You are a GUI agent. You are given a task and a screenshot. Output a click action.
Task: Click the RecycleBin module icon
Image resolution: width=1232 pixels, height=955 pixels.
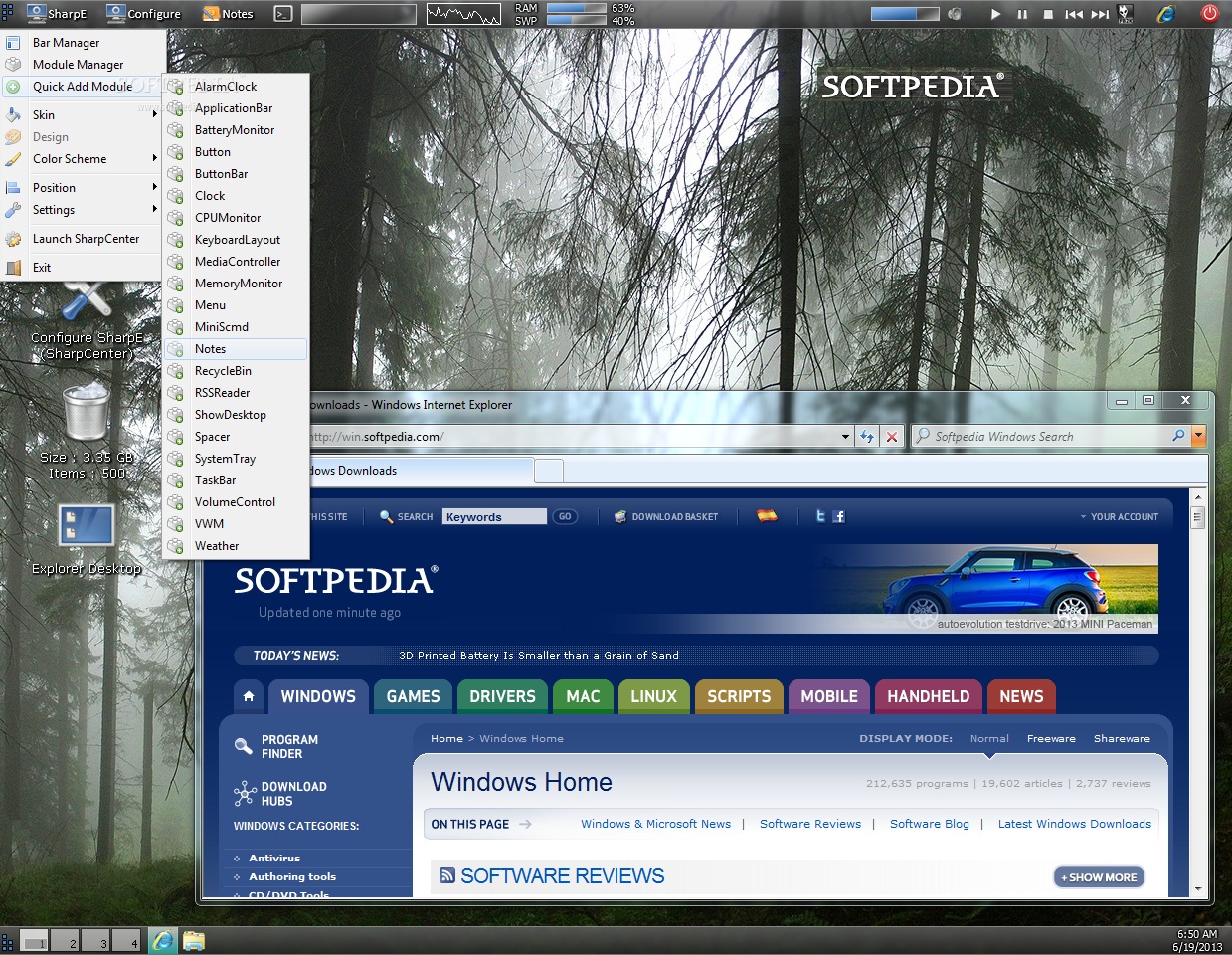coord(176,371)
